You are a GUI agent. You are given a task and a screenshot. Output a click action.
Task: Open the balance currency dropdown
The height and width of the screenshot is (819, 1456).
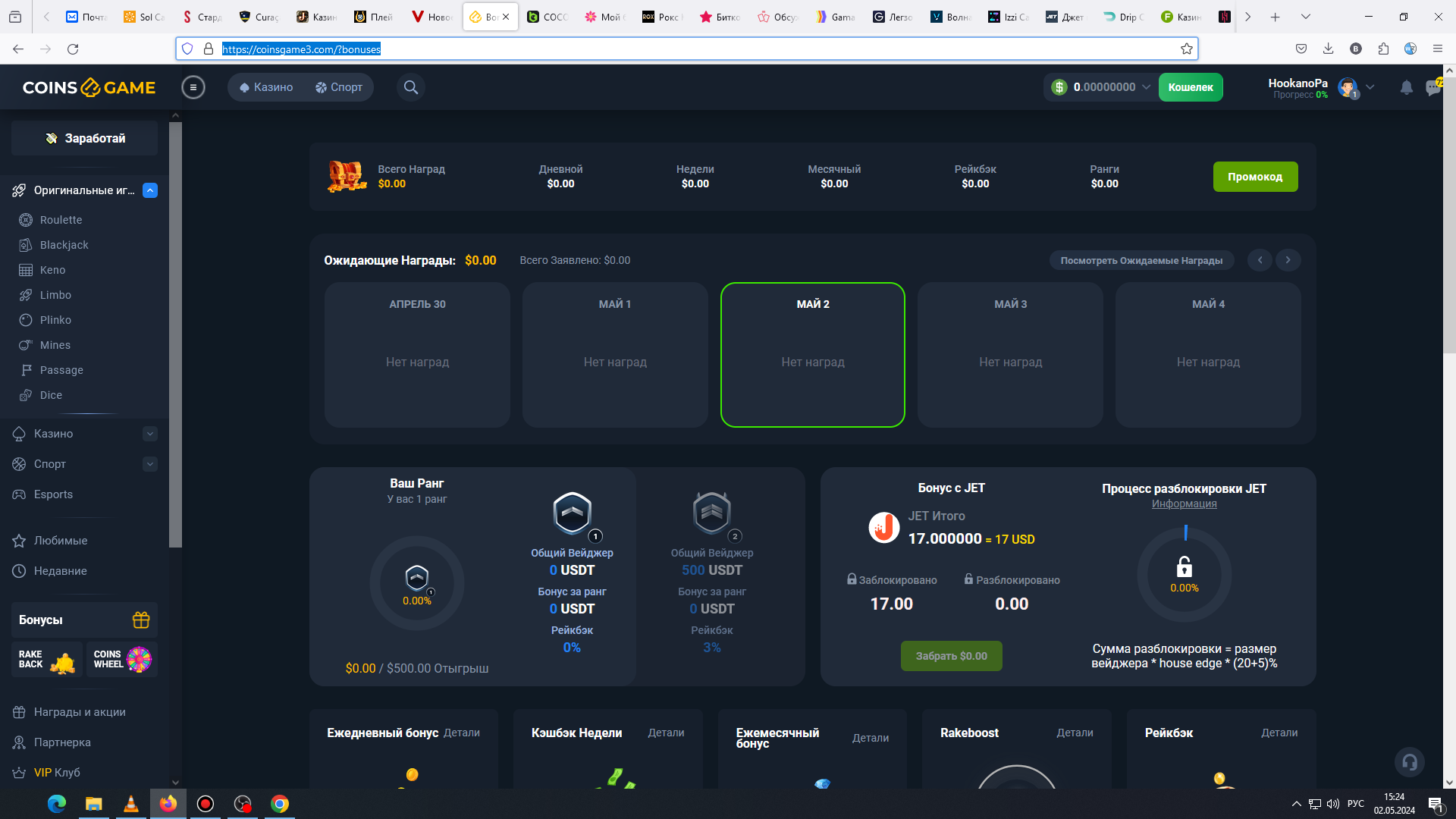point(1146,87)
